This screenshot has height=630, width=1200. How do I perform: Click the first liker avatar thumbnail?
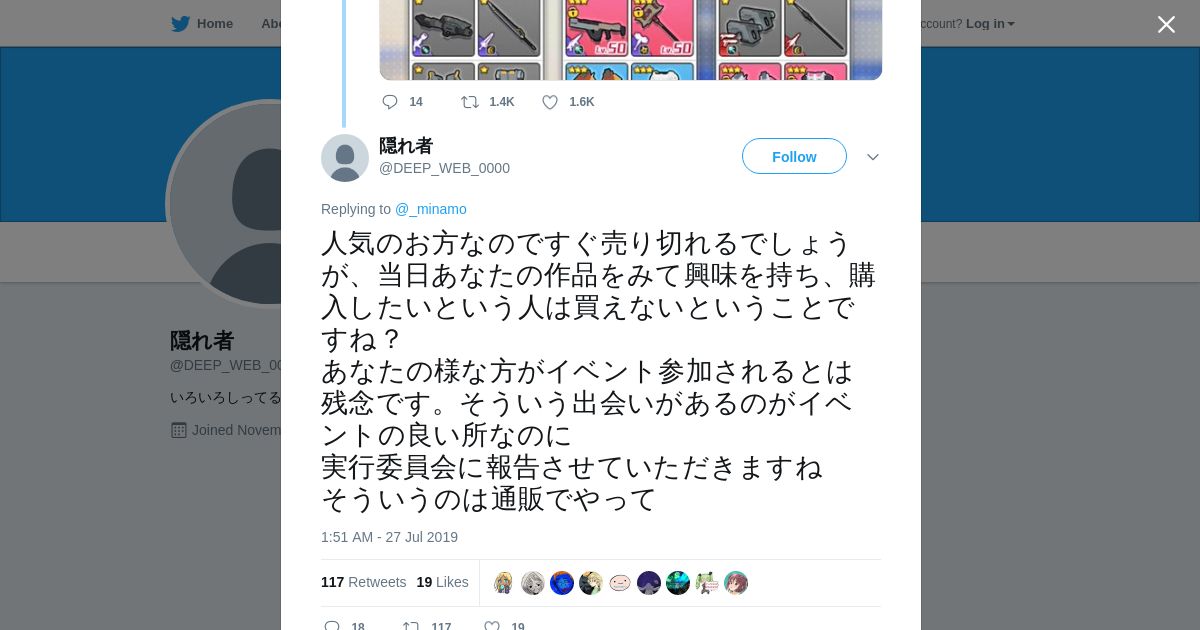pyautogui.click(x=504, y=583)
